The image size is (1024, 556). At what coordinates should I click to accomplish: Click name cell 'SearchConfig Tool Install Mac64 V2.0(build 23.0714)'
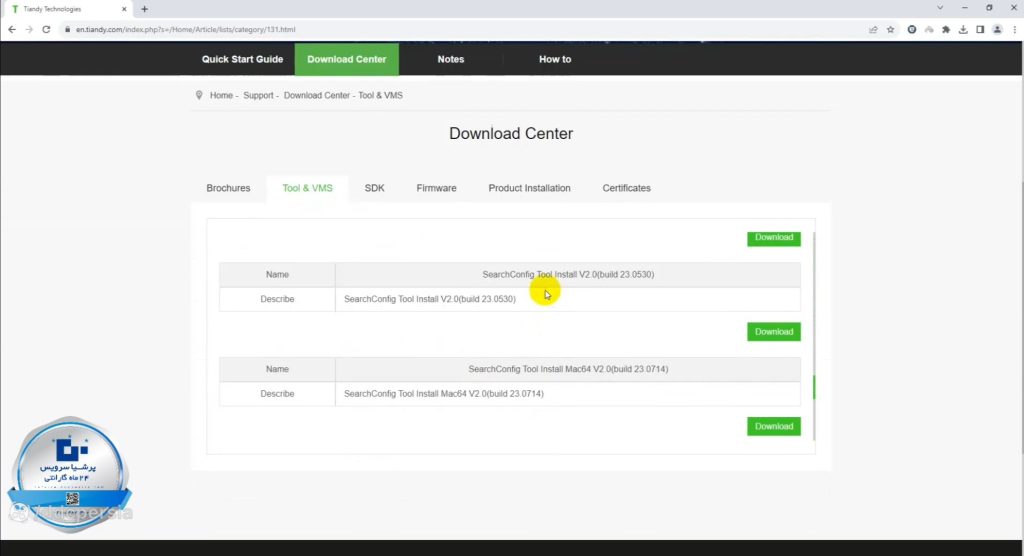coord(568,369)
